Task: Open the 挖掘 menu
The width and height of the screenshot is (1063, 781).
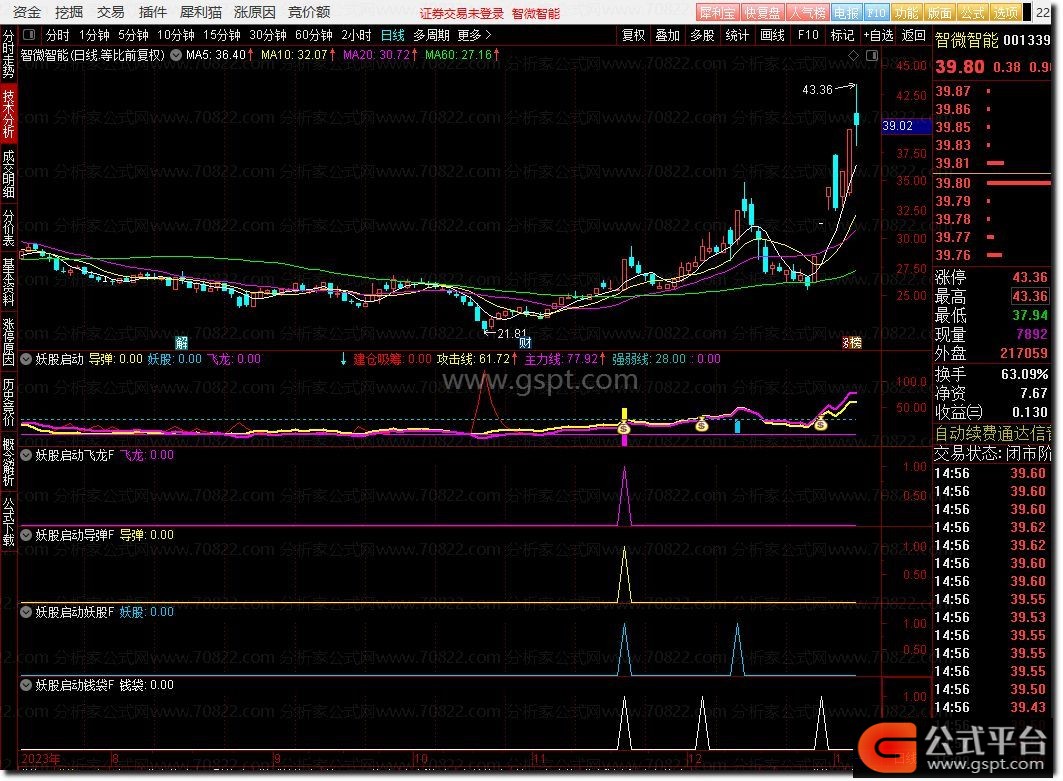Action: [68, 12]
